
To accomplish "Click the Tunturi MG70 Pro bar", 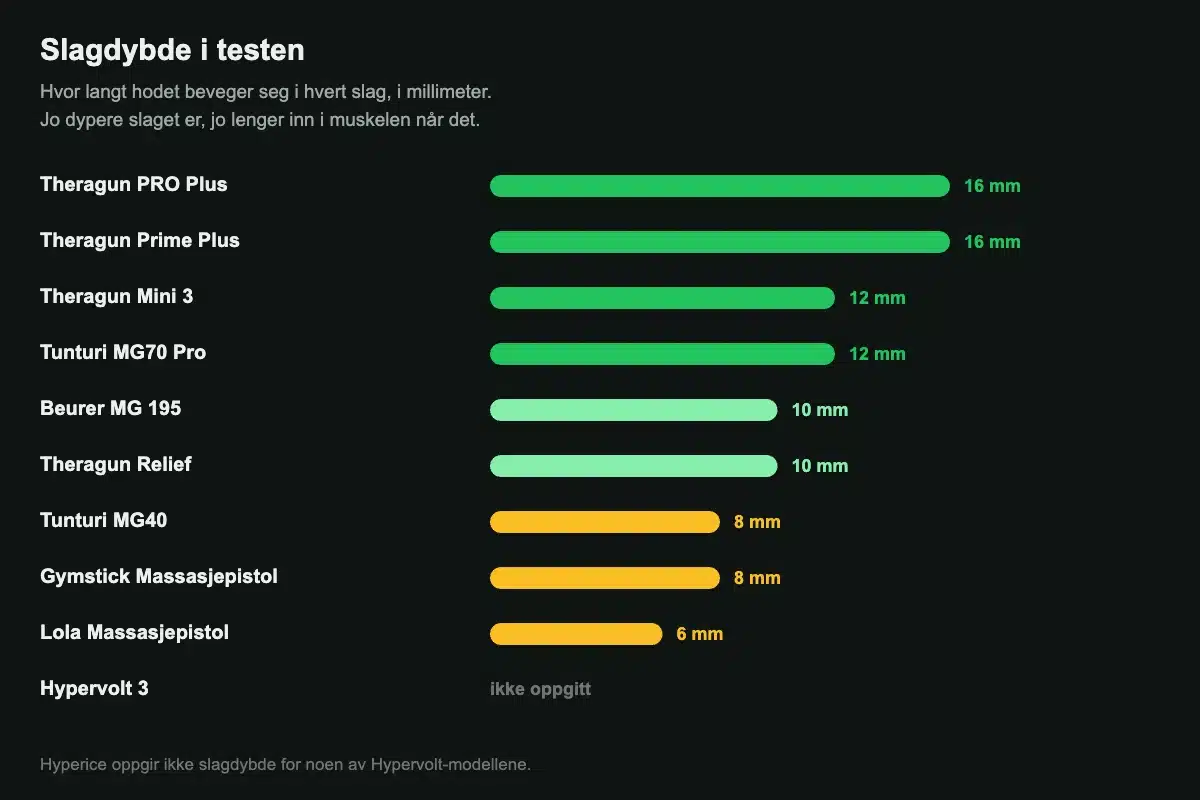I will tap(662, 354).
